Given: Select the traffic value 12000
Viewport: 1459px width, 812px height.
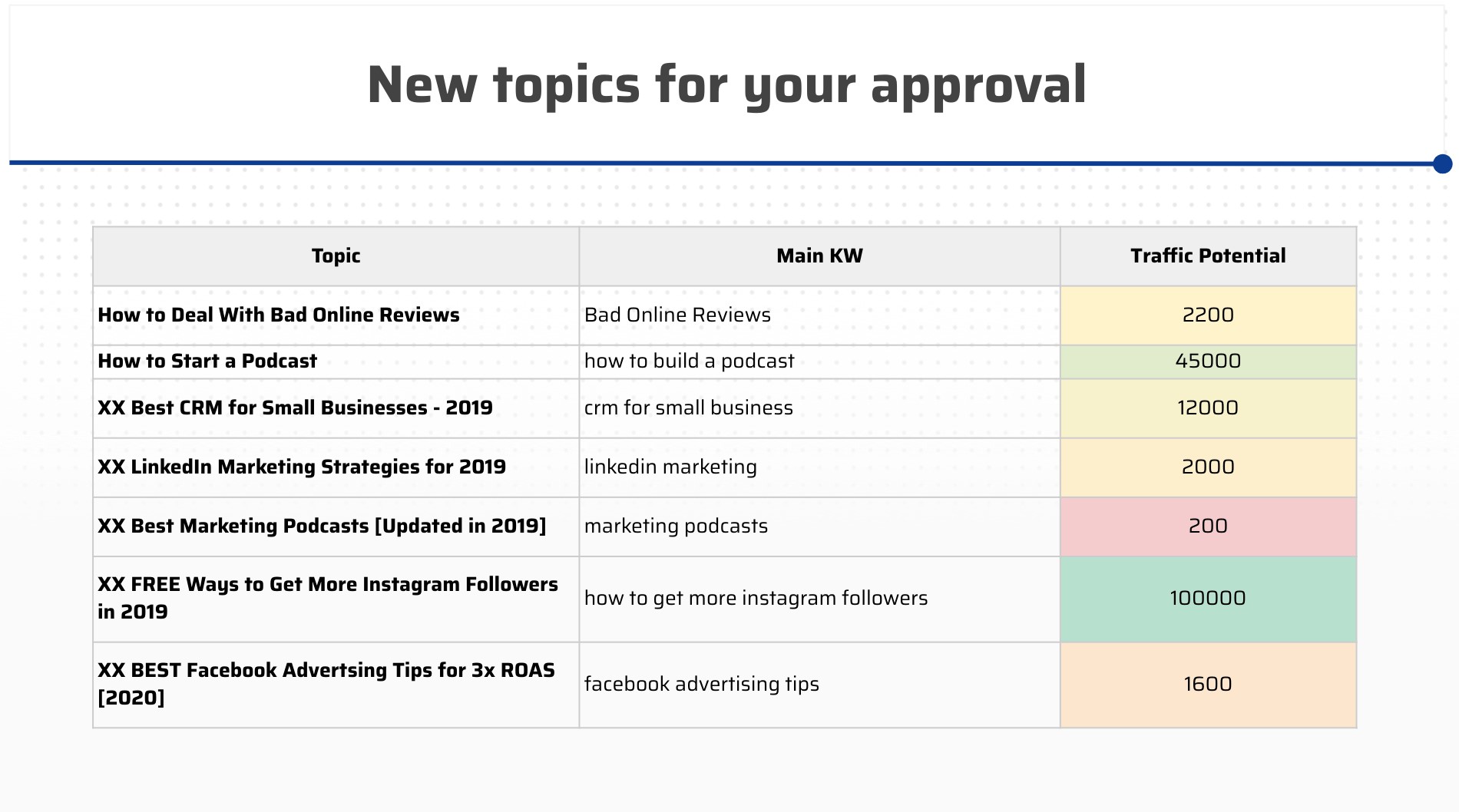Looking at the screenshot, I should [1208, 408].
